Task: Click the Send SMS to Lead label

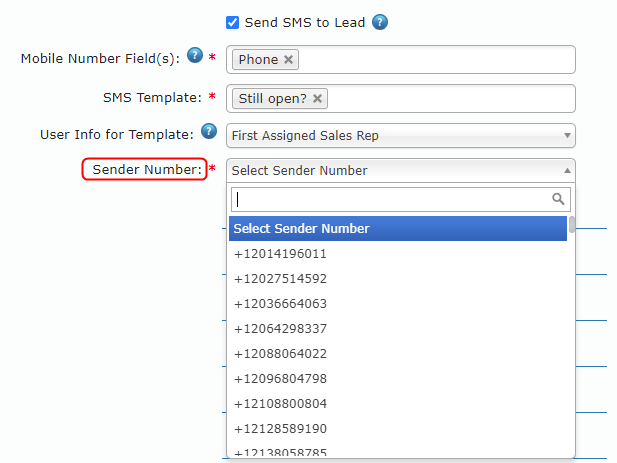Action: (305, 22)
